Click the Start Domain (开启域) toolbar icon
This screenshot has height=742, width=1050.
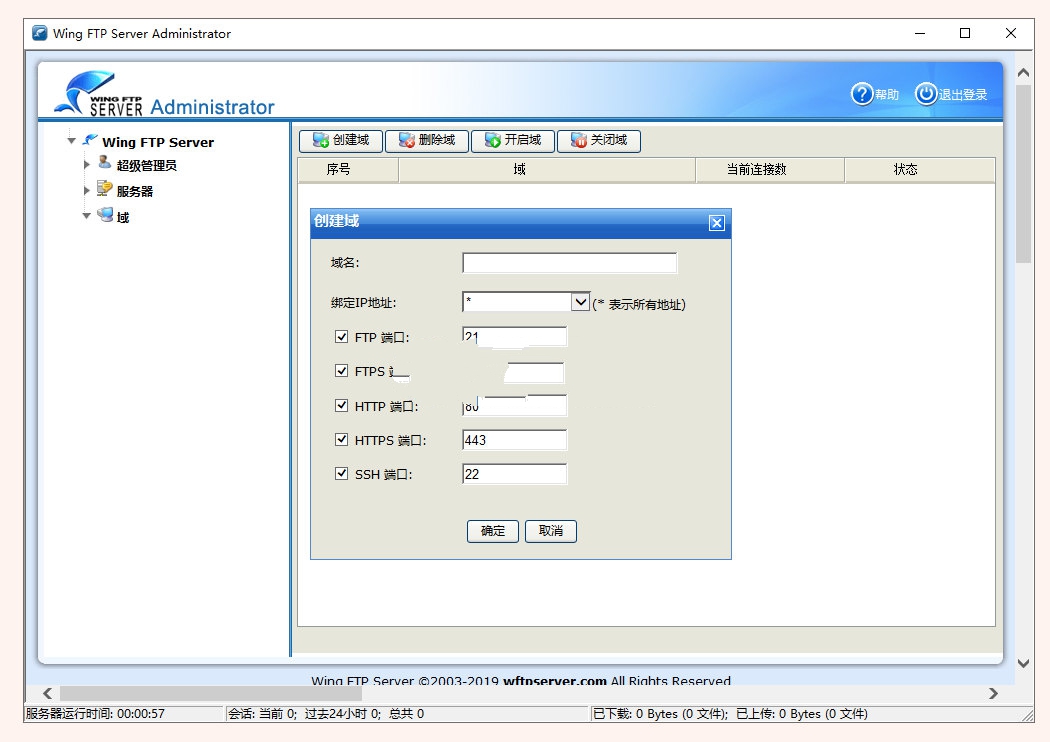(493, 141)
